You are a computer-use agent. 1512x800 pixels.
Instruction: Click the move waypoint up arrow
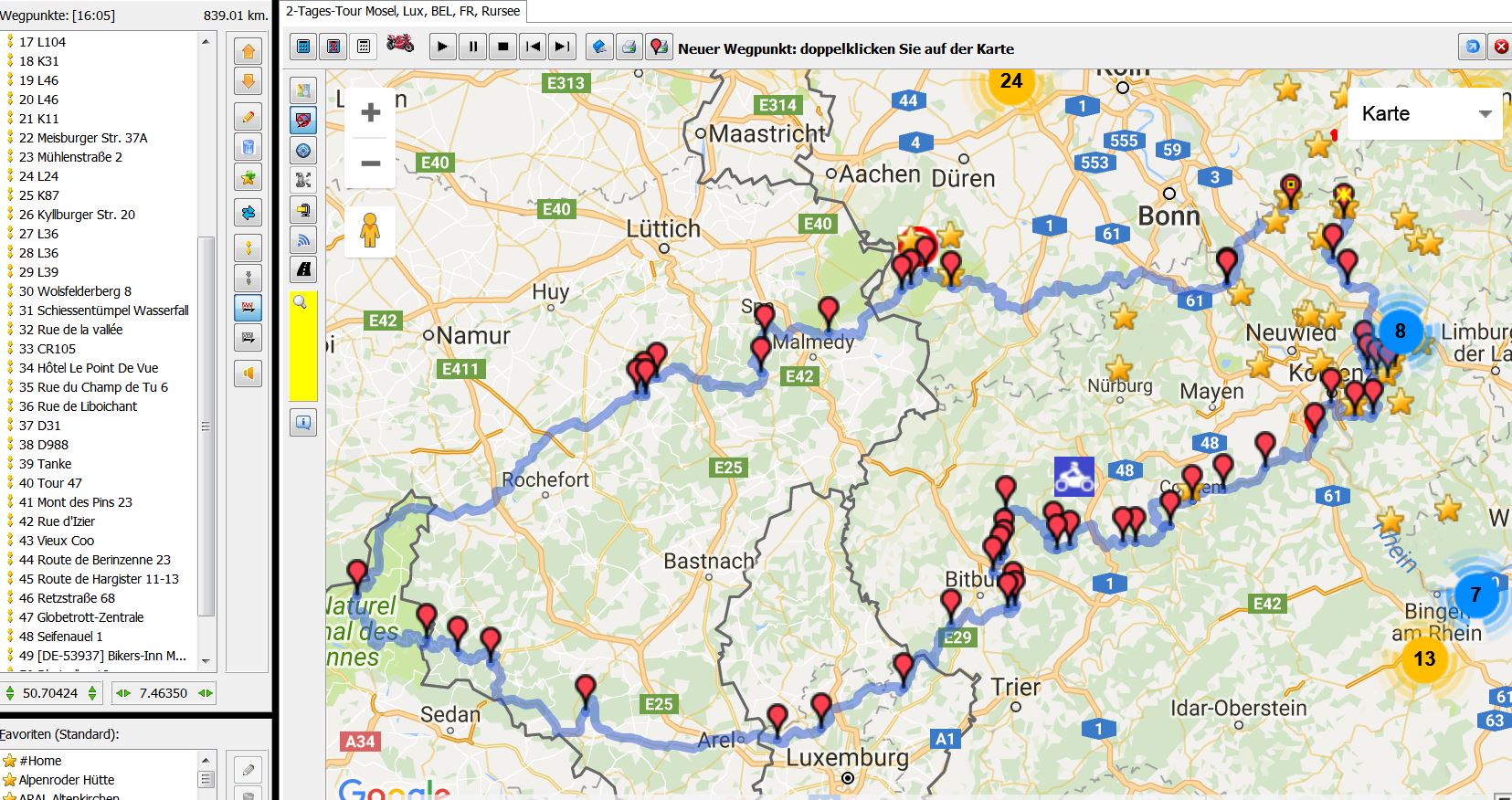(x=248, y=52)
